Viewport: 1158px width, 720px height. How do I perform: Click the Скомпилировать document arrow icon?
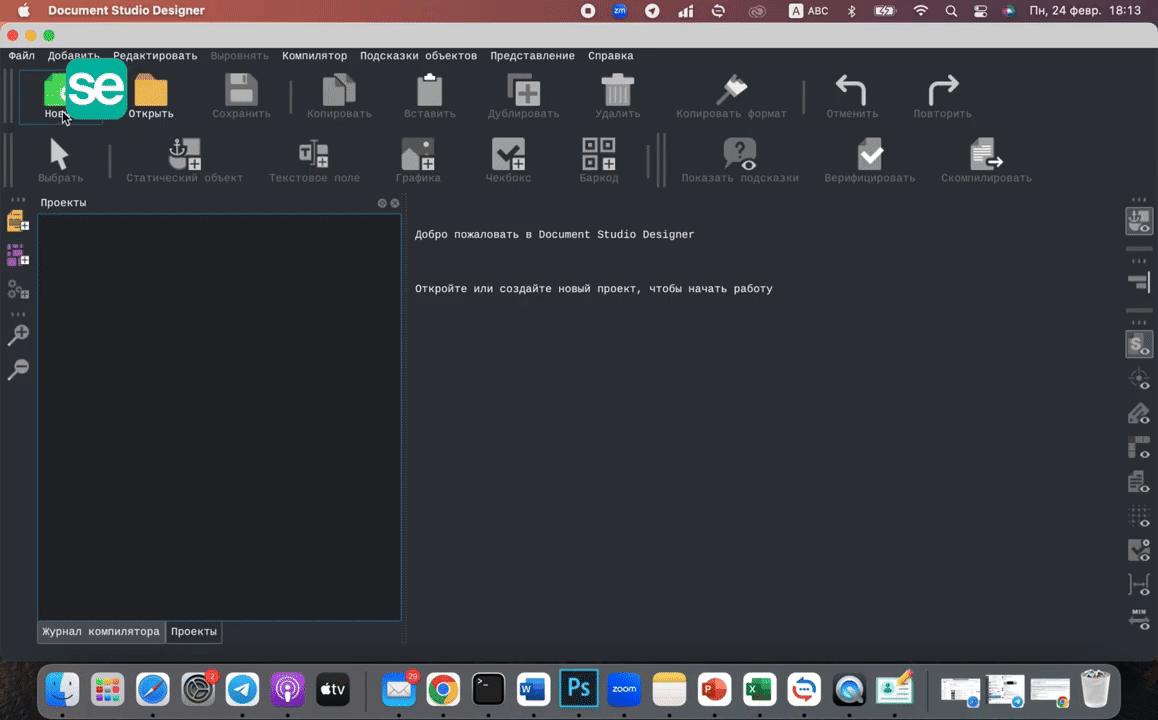pyautogui.click(x=986, y=154)
